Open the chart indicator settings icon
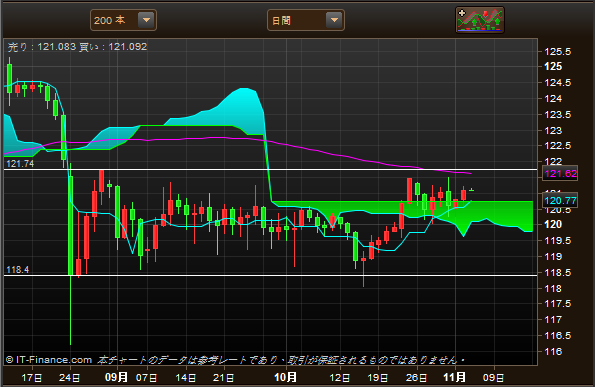595x387 pixels. (x=480, y=20)
